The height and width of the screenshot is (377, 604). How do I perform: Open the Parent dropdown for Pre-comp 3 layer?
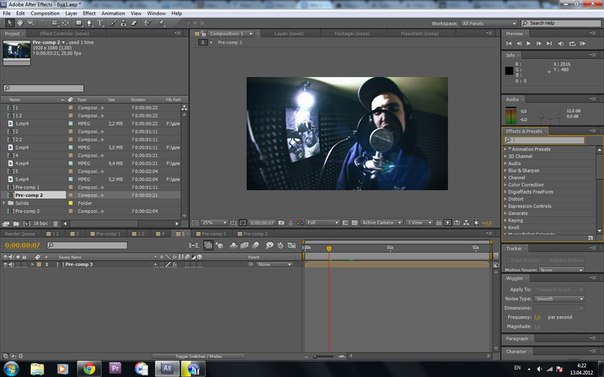click(x=275, y=265)
